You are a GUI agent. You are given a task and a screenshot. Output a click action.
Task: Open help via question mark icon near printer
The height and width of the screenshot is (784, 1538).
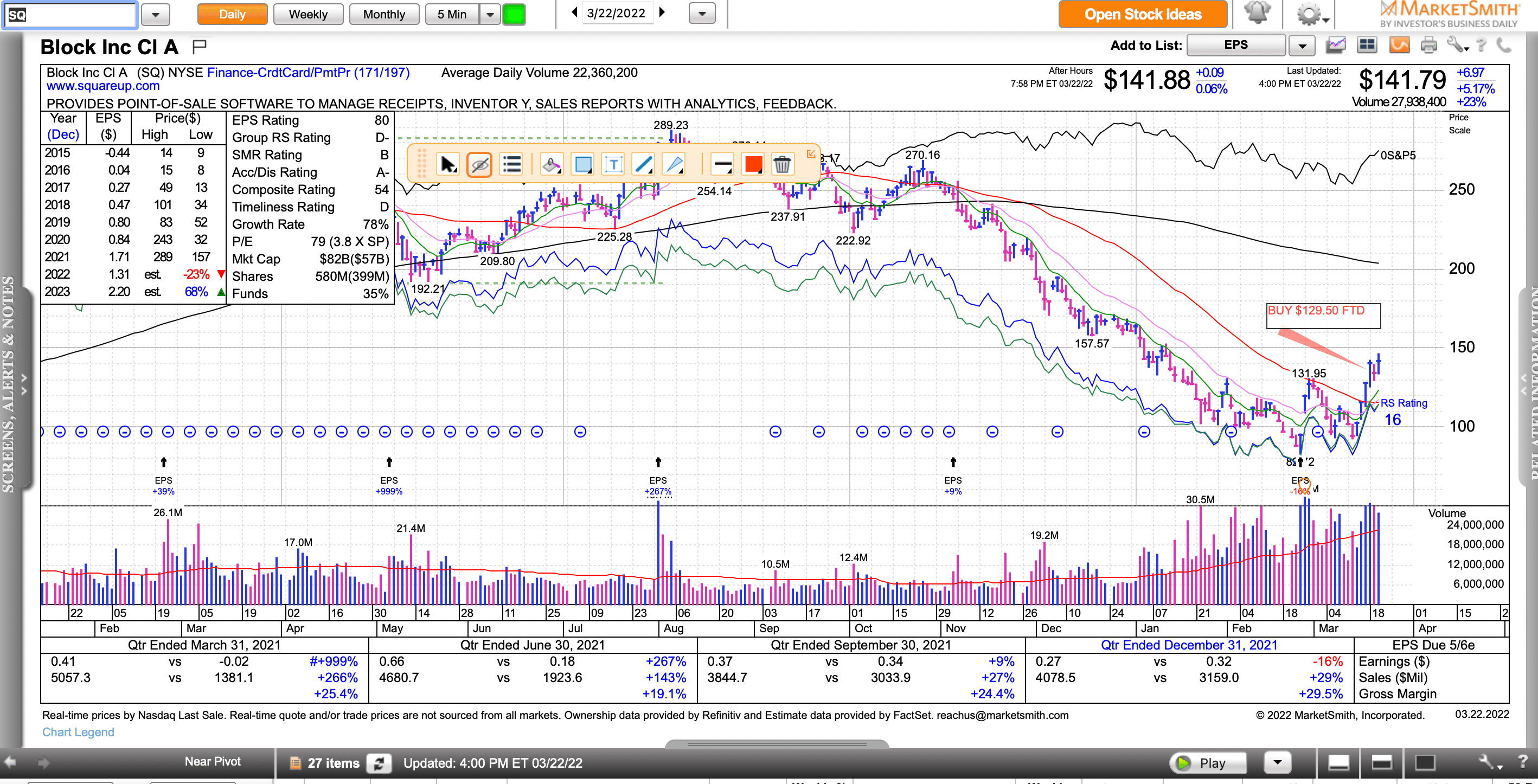[1481, 45]
